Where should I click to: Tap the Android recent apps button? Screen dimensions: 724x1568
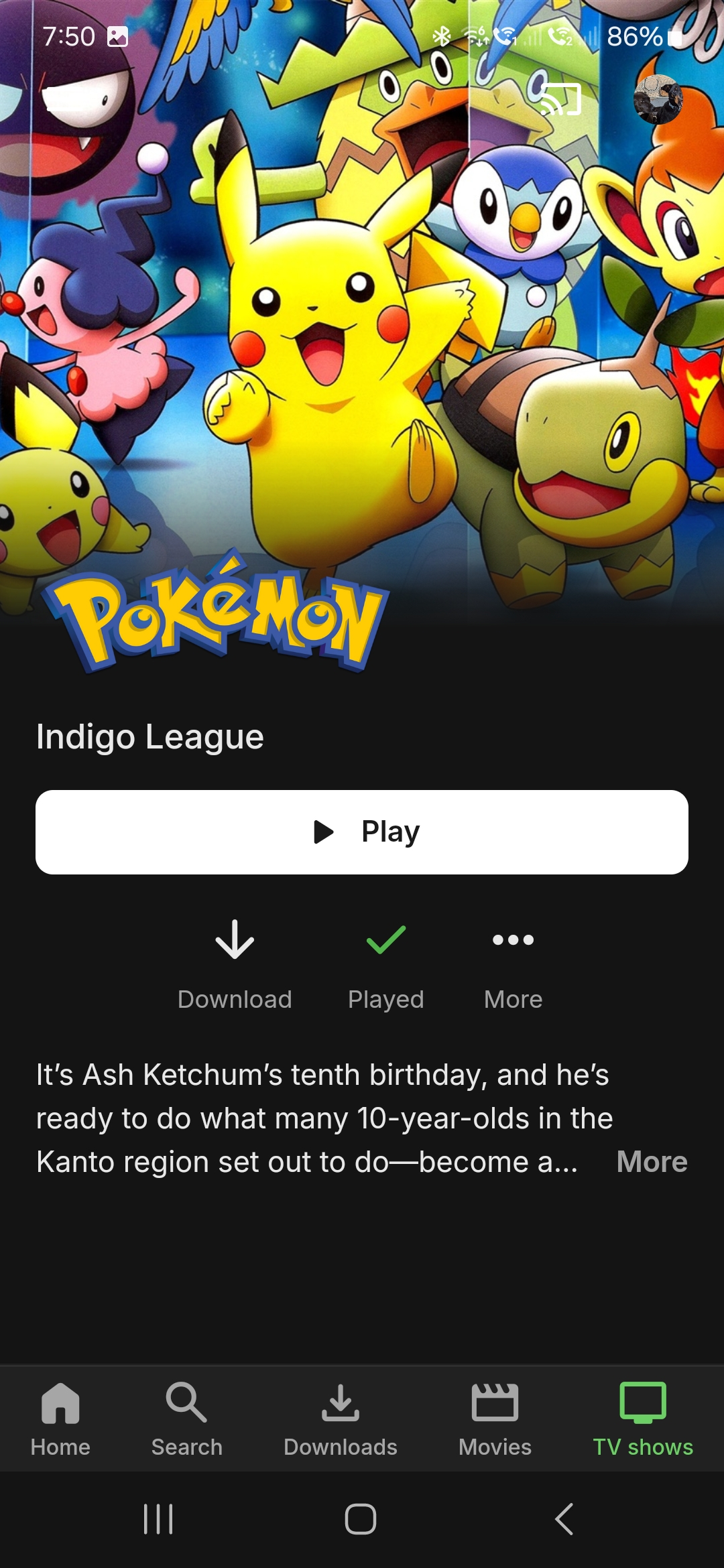(158, 1519)
